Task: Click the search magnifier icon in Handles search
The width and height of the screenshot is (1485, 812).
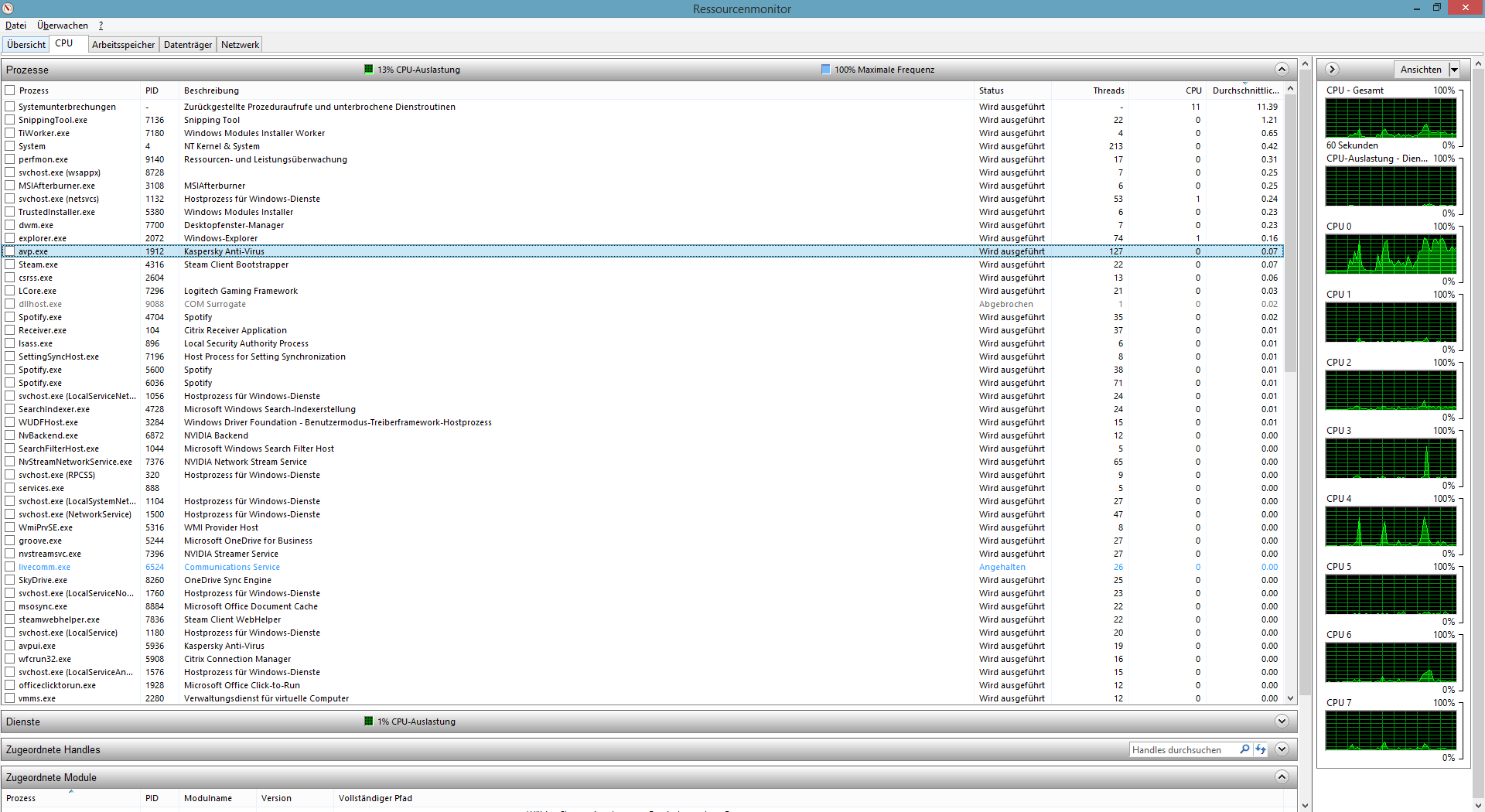Action: 1244,749
